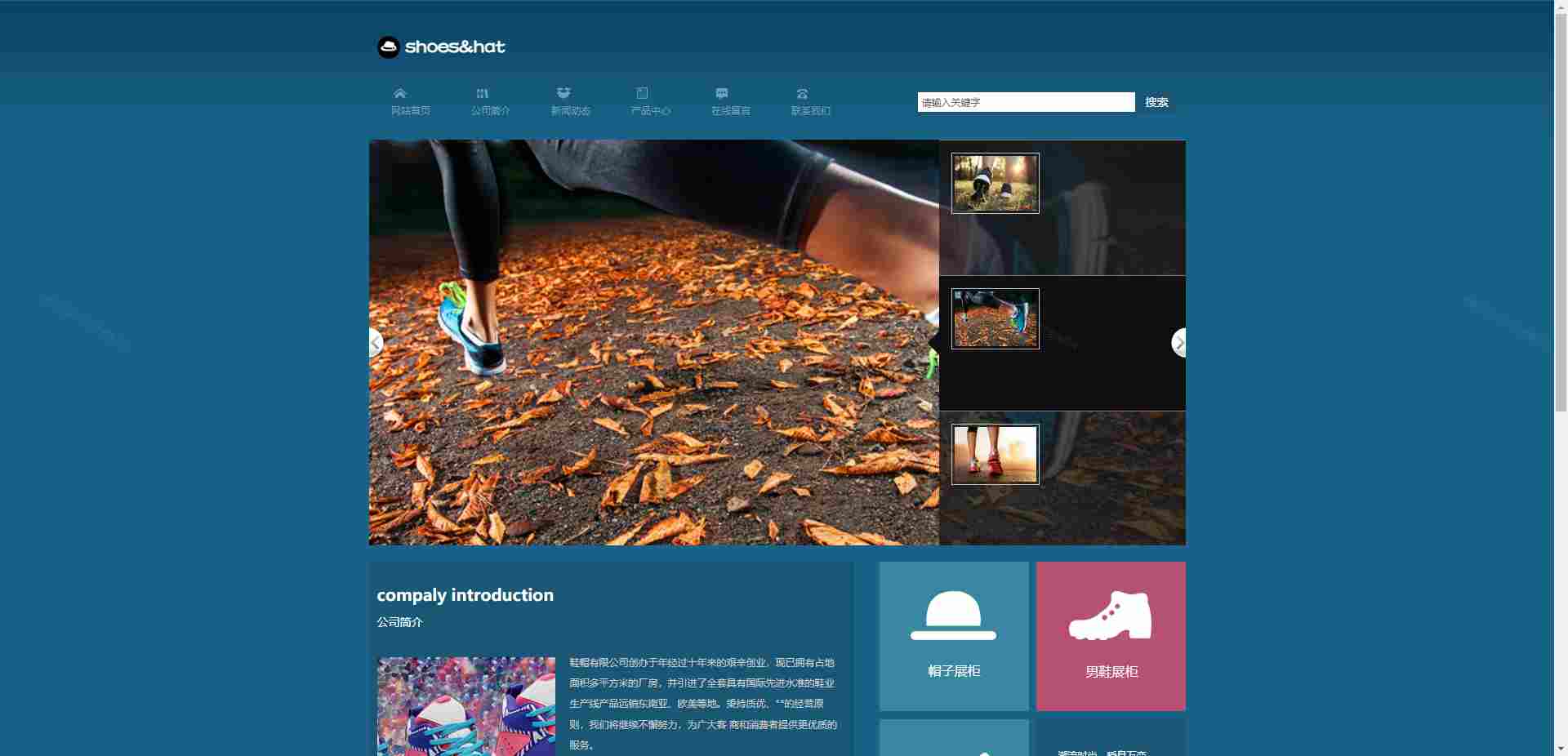1568x756 pixels.
Task: Click the house icon above 网站首页
Action: (400, 93)
